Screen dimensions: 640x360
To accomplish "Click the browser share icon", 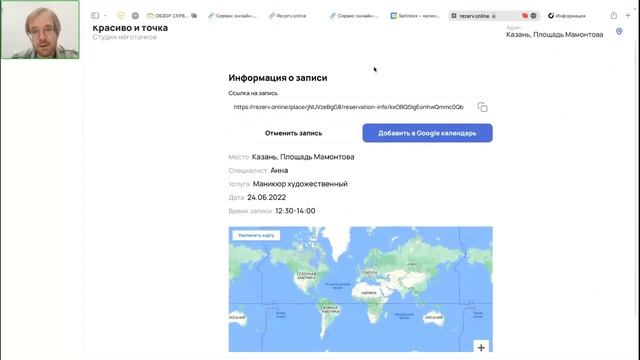I will click(614, 16).
